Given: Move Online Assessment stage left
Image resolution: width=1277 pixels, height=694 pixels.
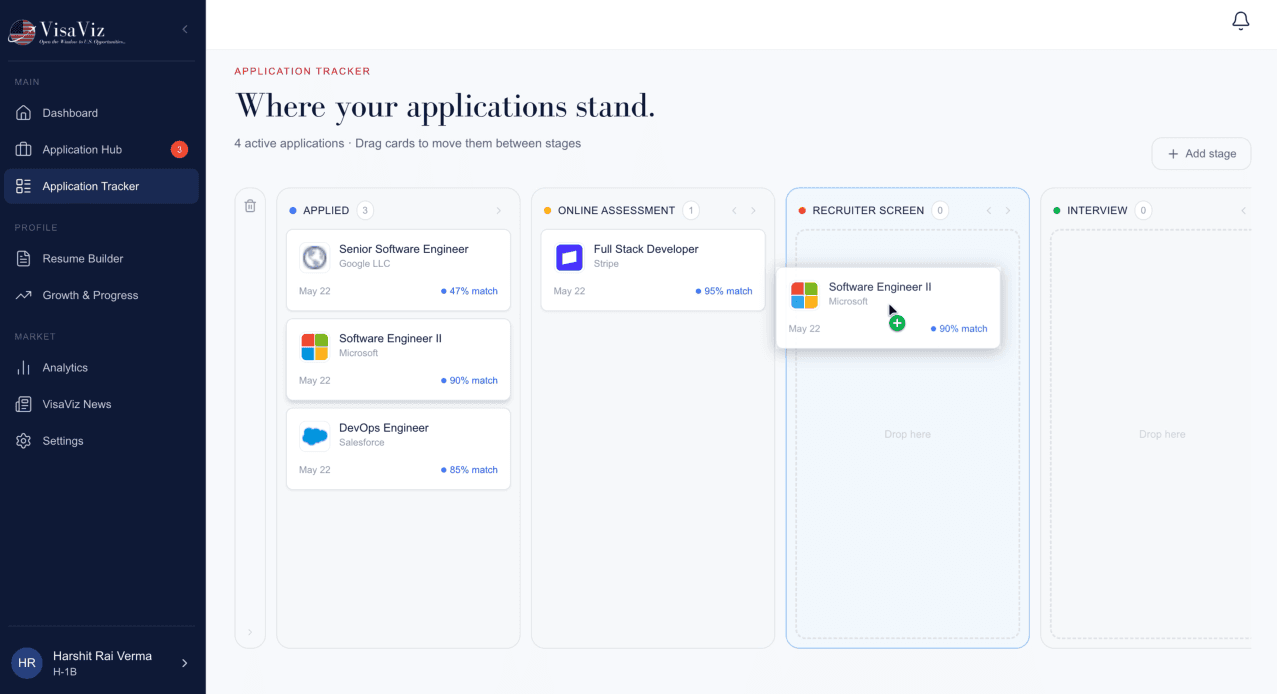Looking at the screenshot, I should pyautogui.click(x=734, y=211).
